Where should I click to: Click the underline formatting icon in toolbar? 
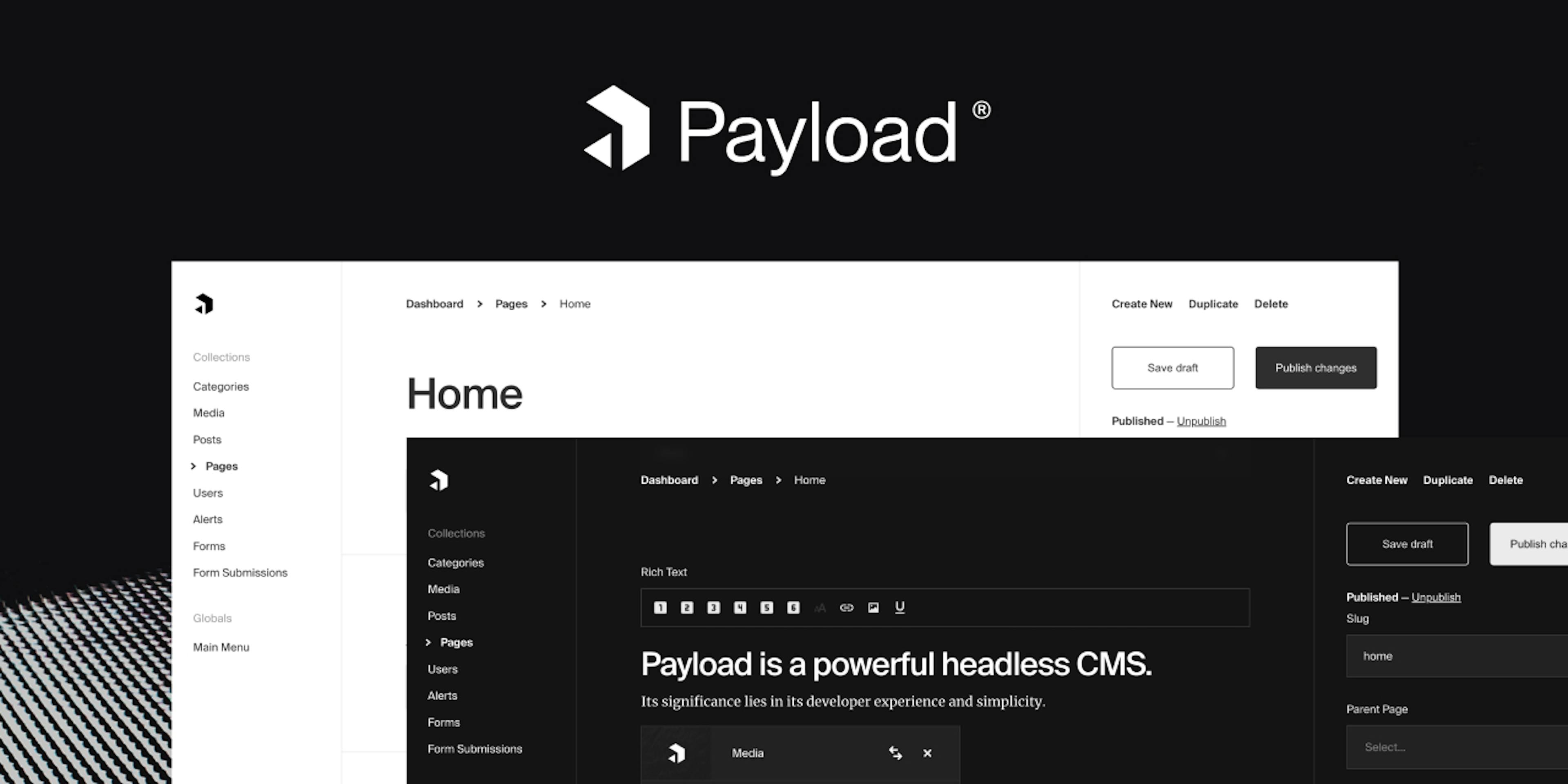(899, 607)
